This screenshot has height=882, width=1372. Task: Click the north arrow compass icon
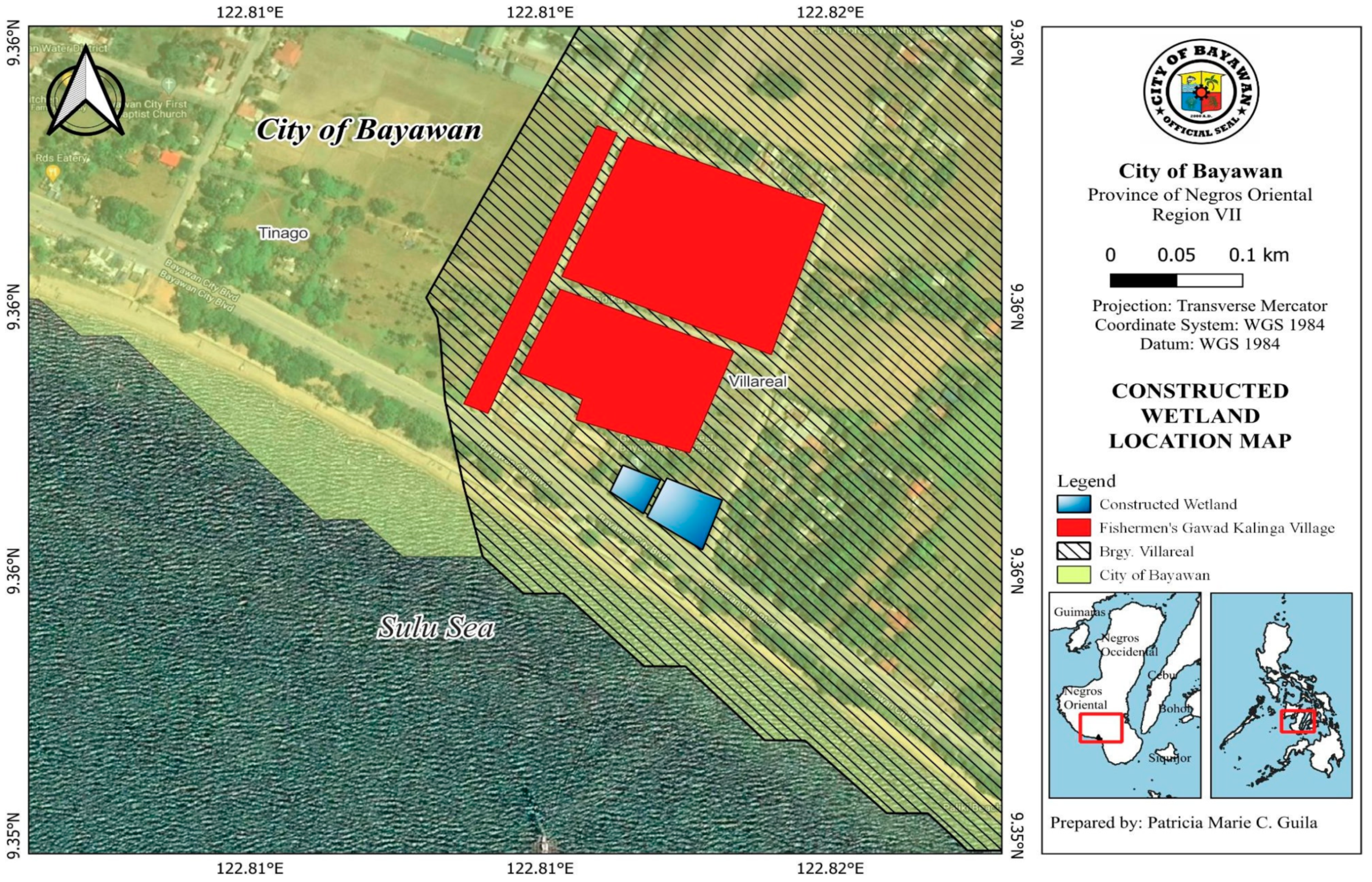coord(85,92)
